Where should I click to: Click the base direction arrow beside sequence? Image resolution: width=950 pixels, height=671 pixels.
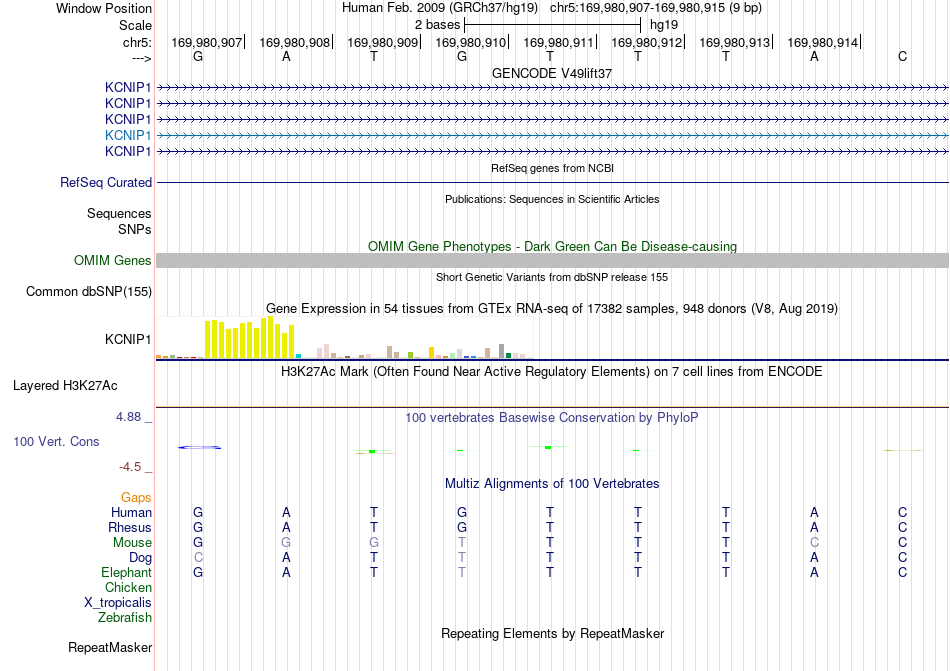(x=141, y=58)
